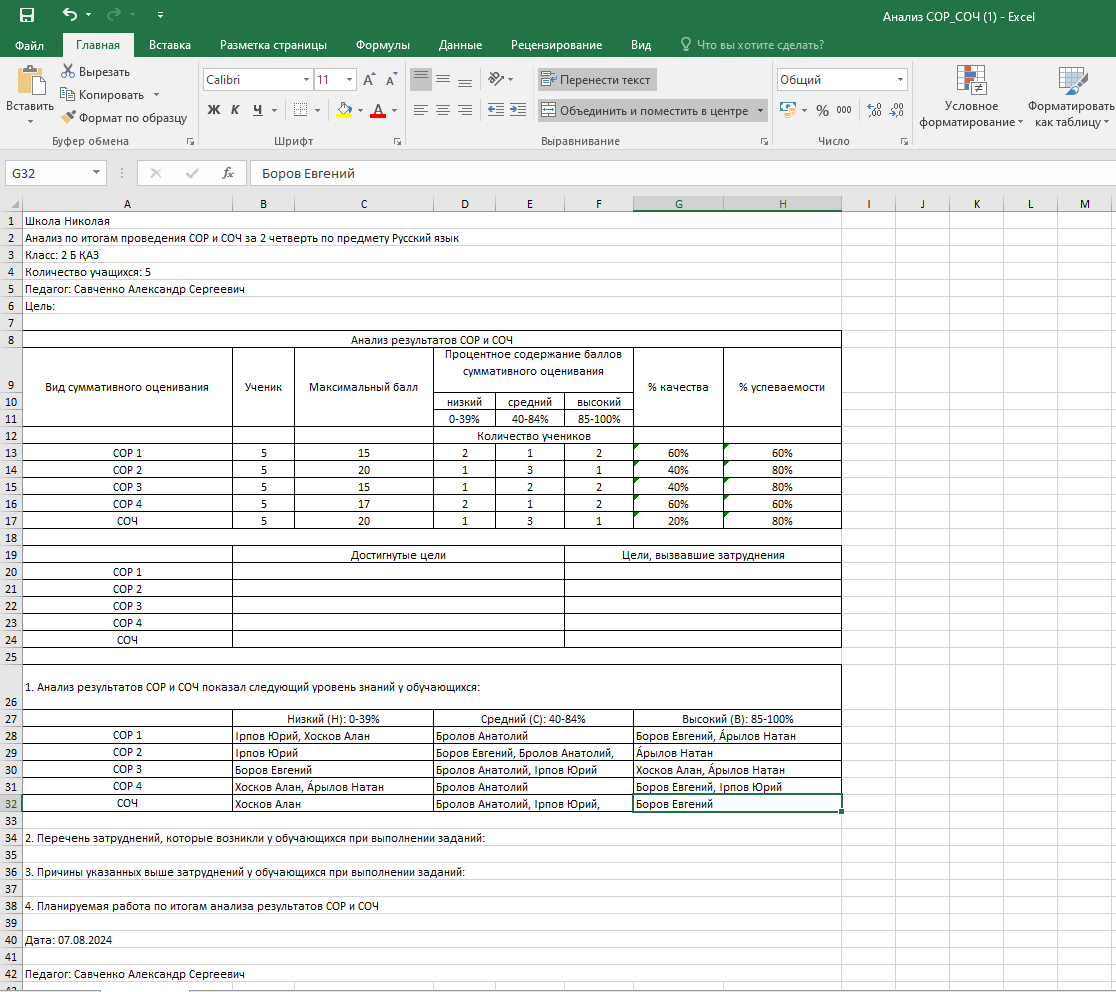Click the insert function fx icon
Viewport: 1116px width, 992px height.
[228, 173]
